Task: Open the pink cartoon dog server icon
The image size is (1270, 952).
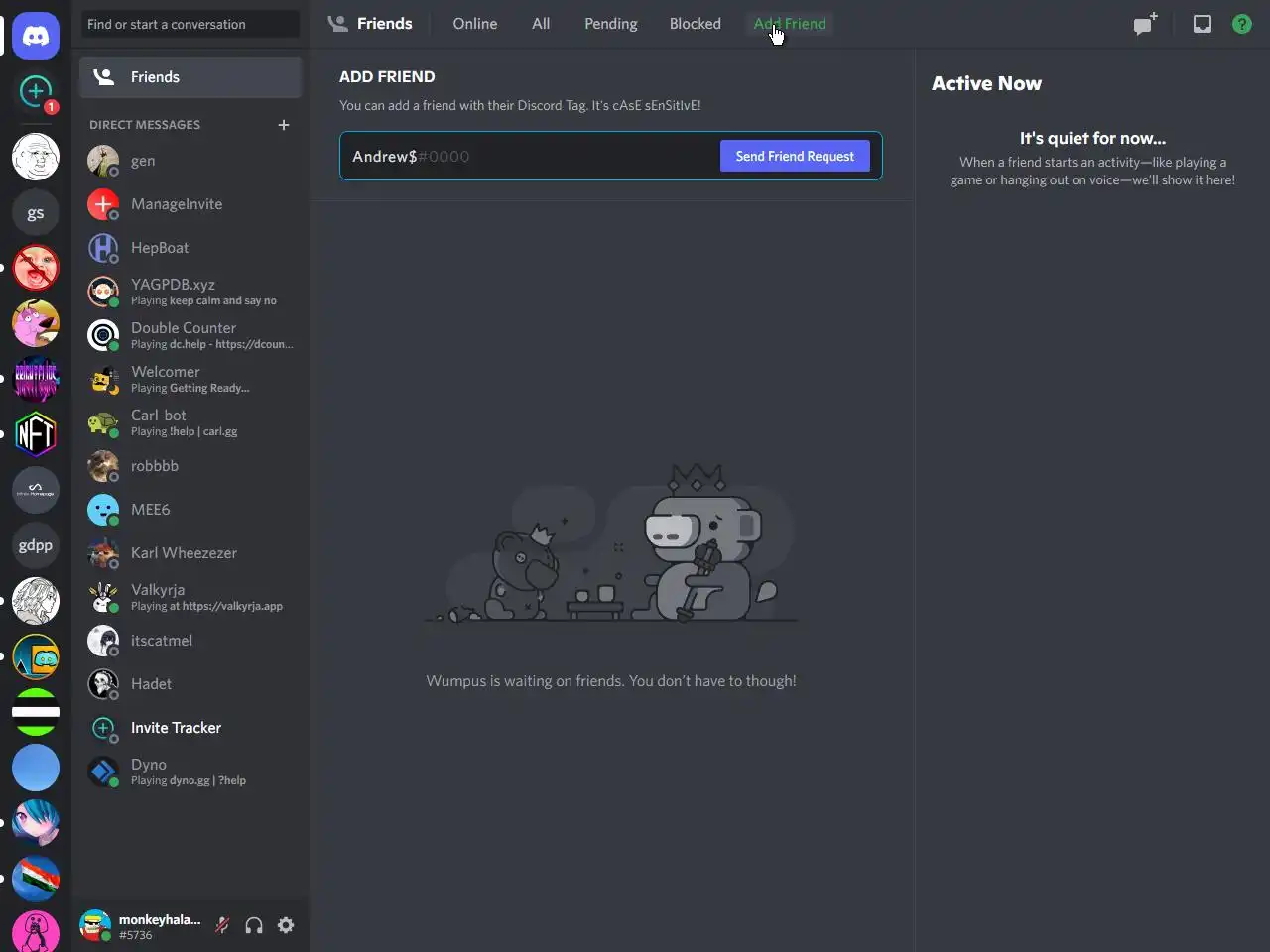Action: click(36, 323)
